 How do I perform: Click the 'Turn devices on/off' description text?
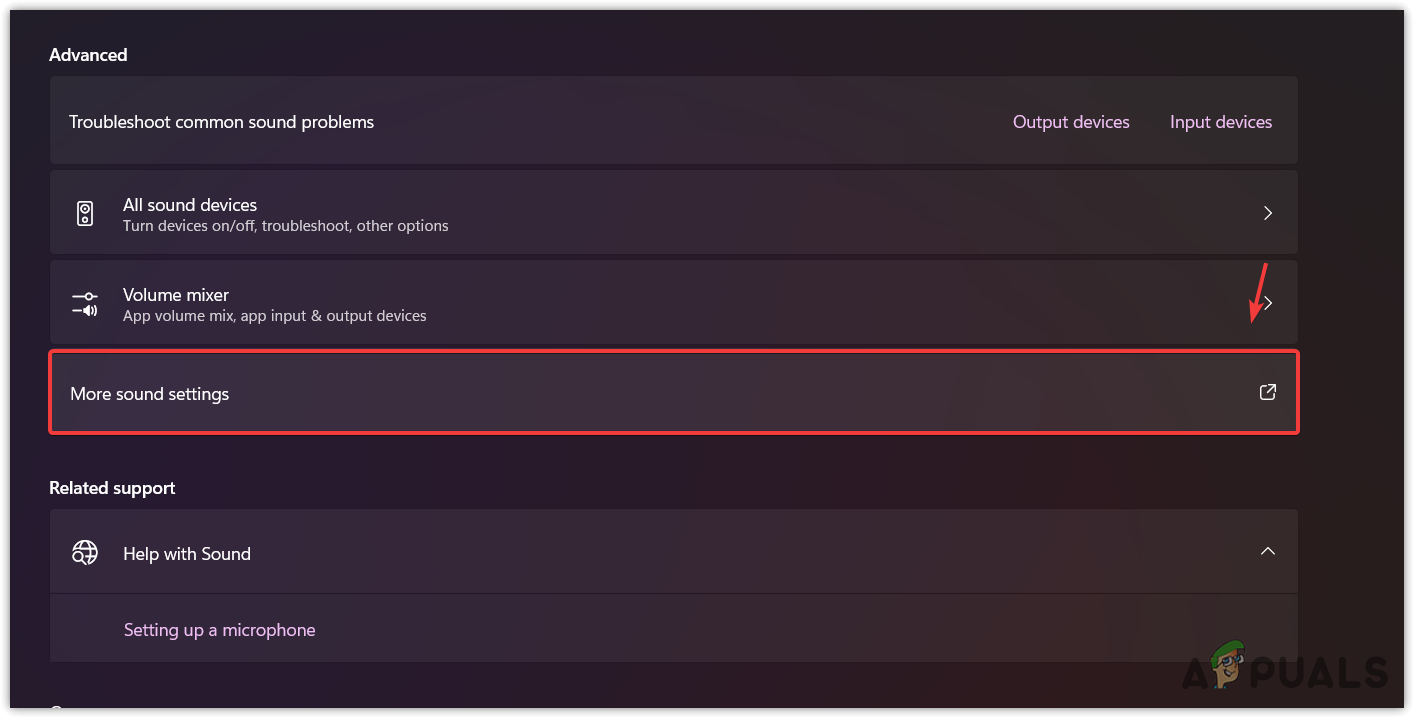[285, 226]
